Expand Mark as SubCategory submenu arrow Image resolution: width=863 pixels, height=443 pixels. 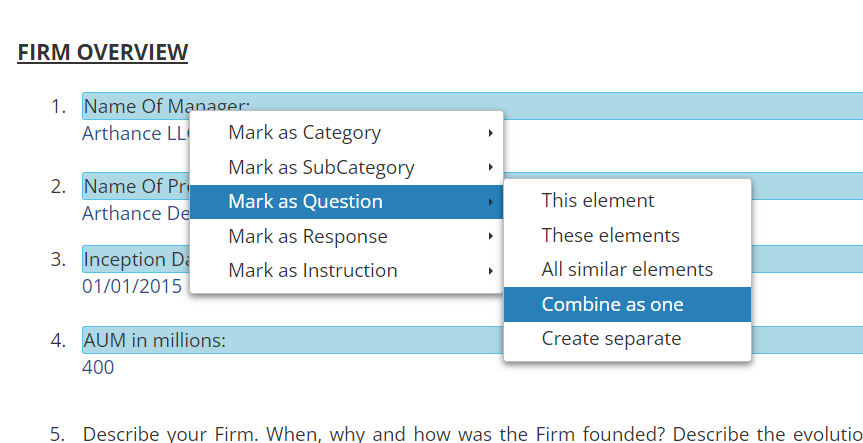tap(490, 167)
